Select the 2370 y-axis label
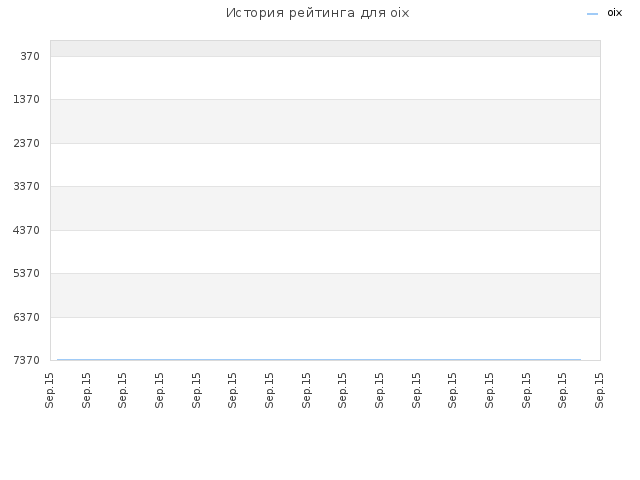Image resolution: width=640 pixels, height=480 pixels. (27, 143)
